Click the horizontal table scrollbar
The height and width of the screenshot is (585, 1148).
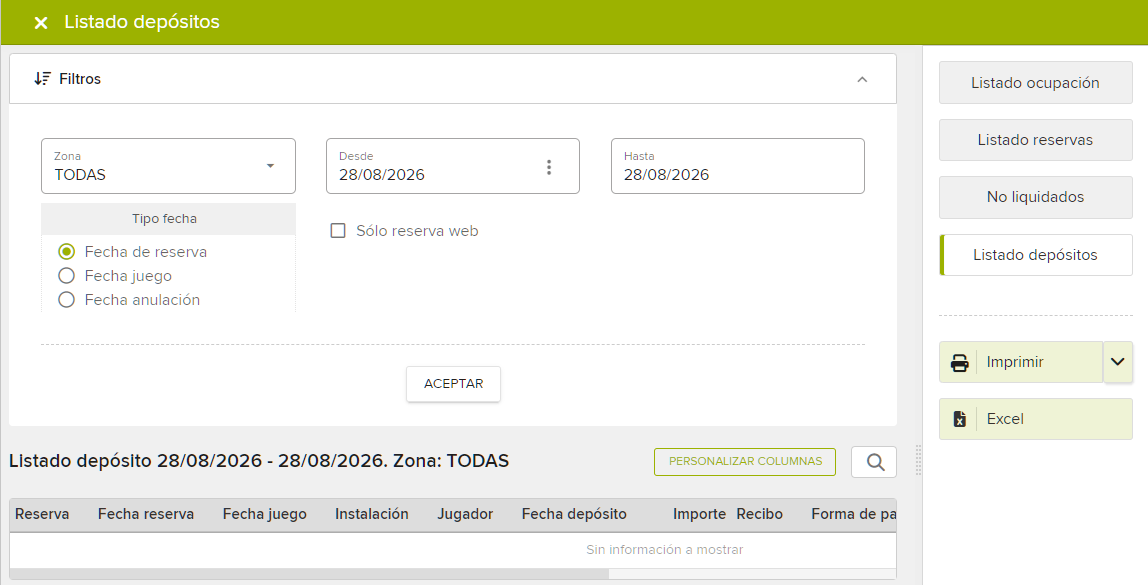point(309,574)
